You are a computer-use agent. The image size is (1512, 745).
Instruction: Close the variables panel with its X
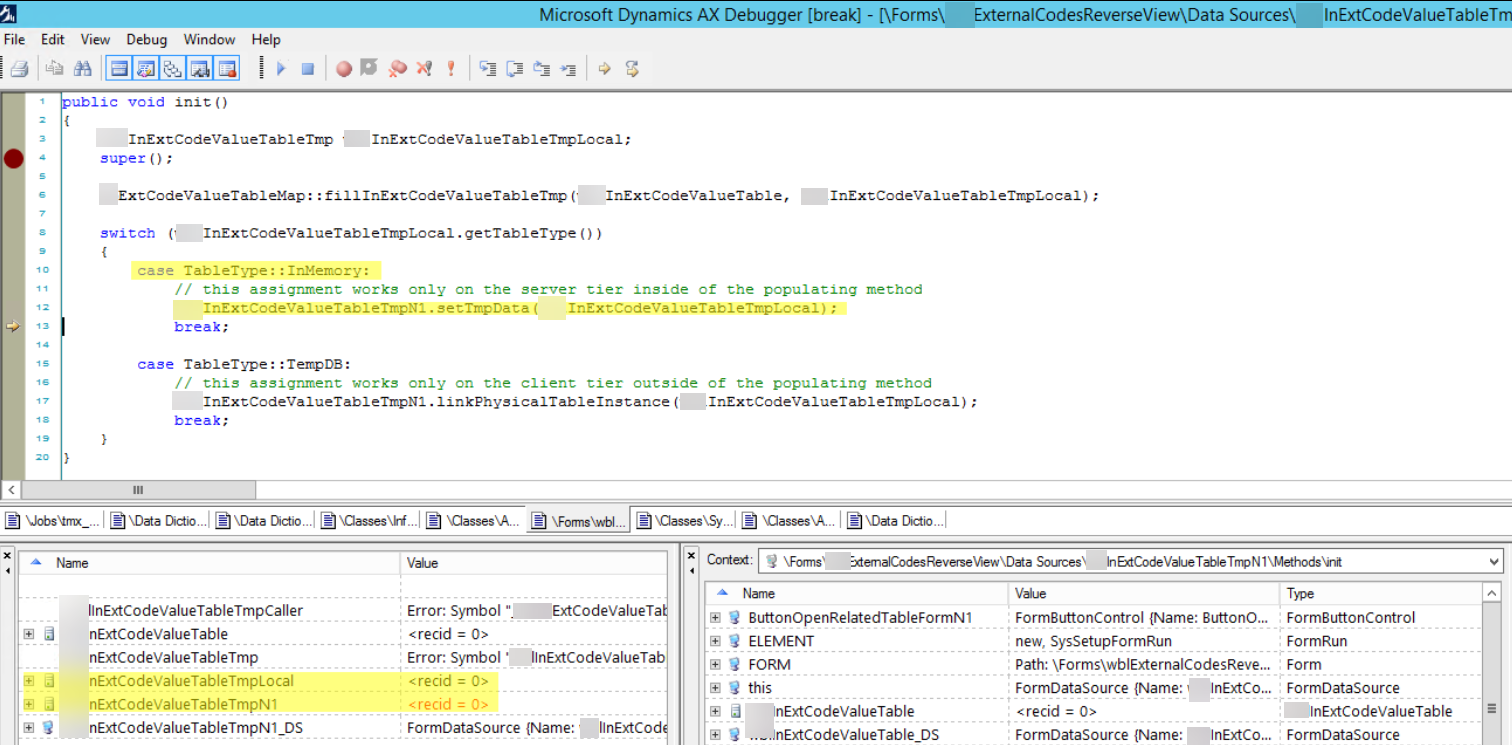tap(692, 553)
